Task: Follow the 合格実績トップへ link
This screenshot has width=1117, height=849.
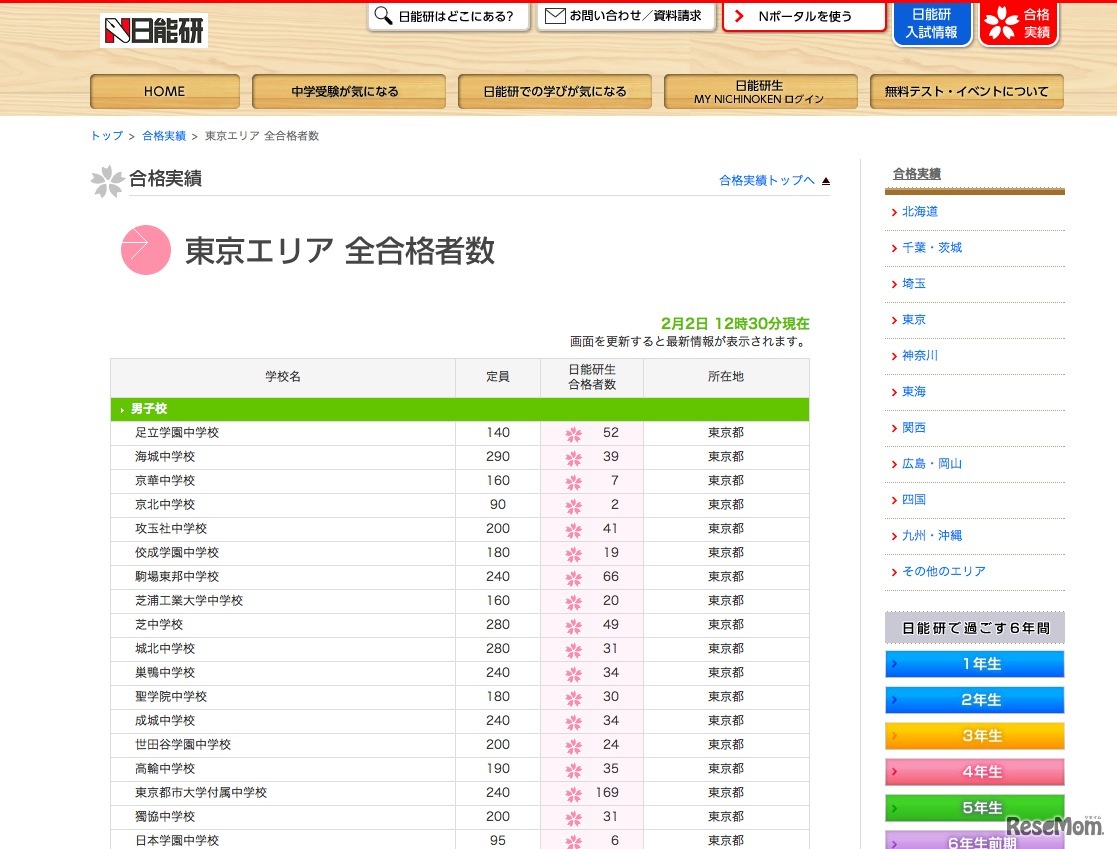Action: point(764,181)
